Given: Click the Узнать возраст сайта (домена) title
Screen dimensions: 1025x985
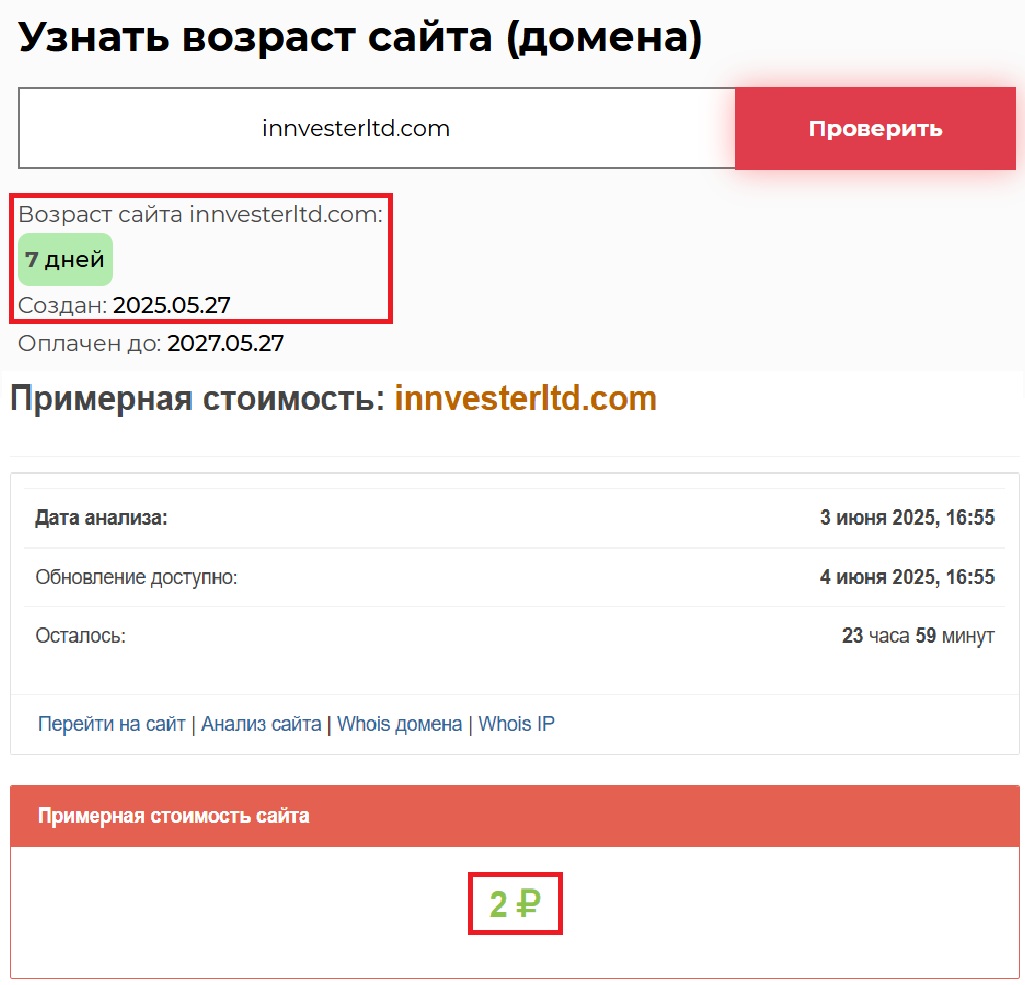Looking at the screenshot, I should click(360, 38).
